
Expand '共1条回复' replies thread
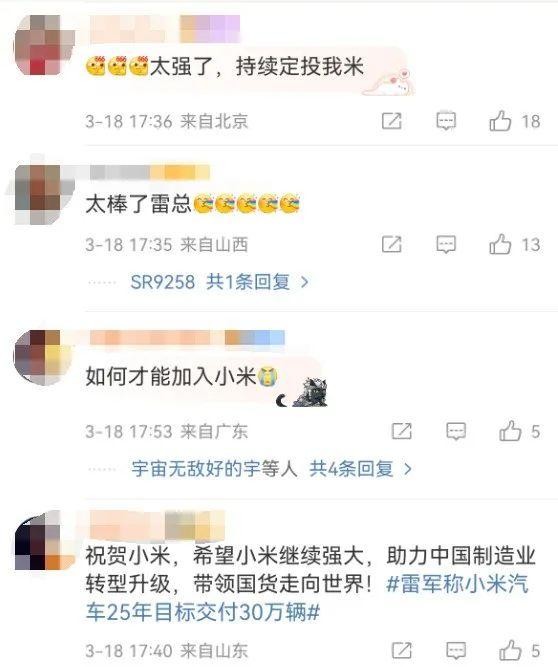pos(257,282)
